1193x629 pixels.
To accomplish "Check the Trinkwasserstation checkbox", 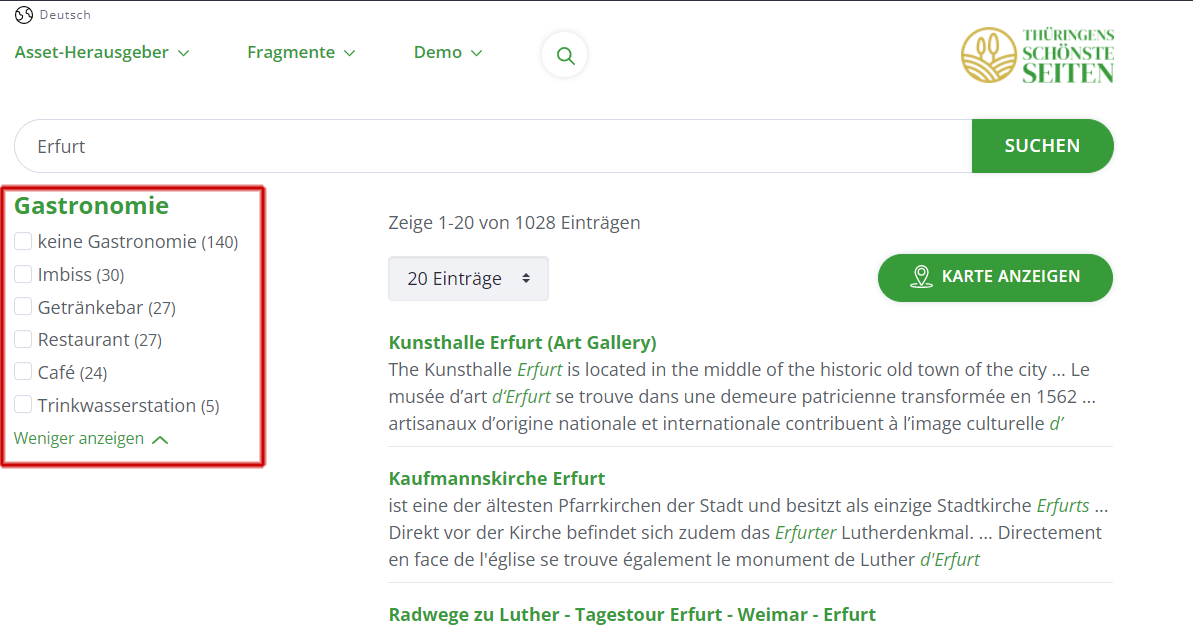I will coord(23,405).
